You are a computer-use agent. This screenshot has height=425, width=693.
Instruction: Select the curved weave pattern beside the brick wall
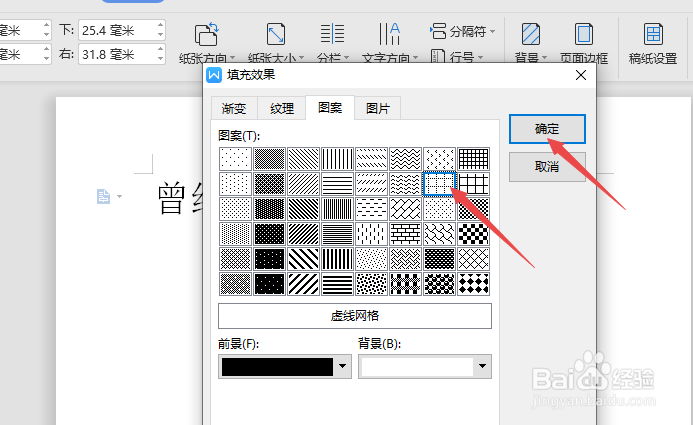click(439, 234)
